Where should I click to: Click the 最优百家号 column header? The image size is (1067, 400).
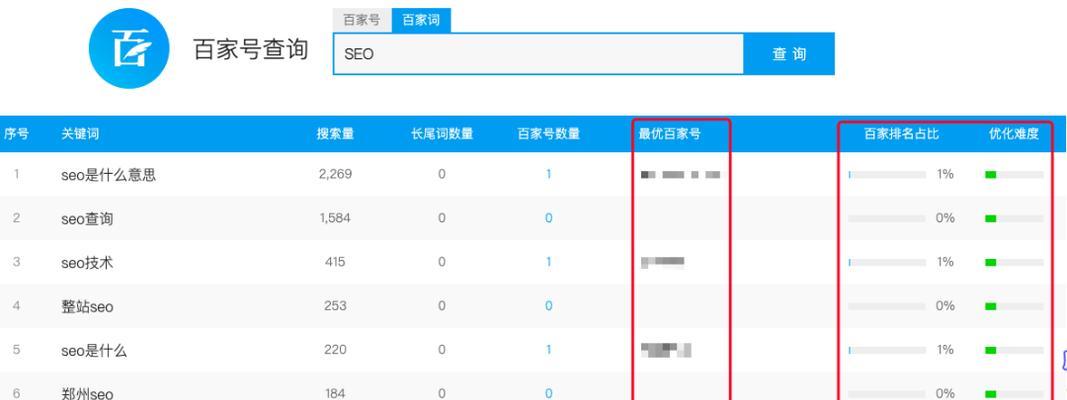pos(669,134)
